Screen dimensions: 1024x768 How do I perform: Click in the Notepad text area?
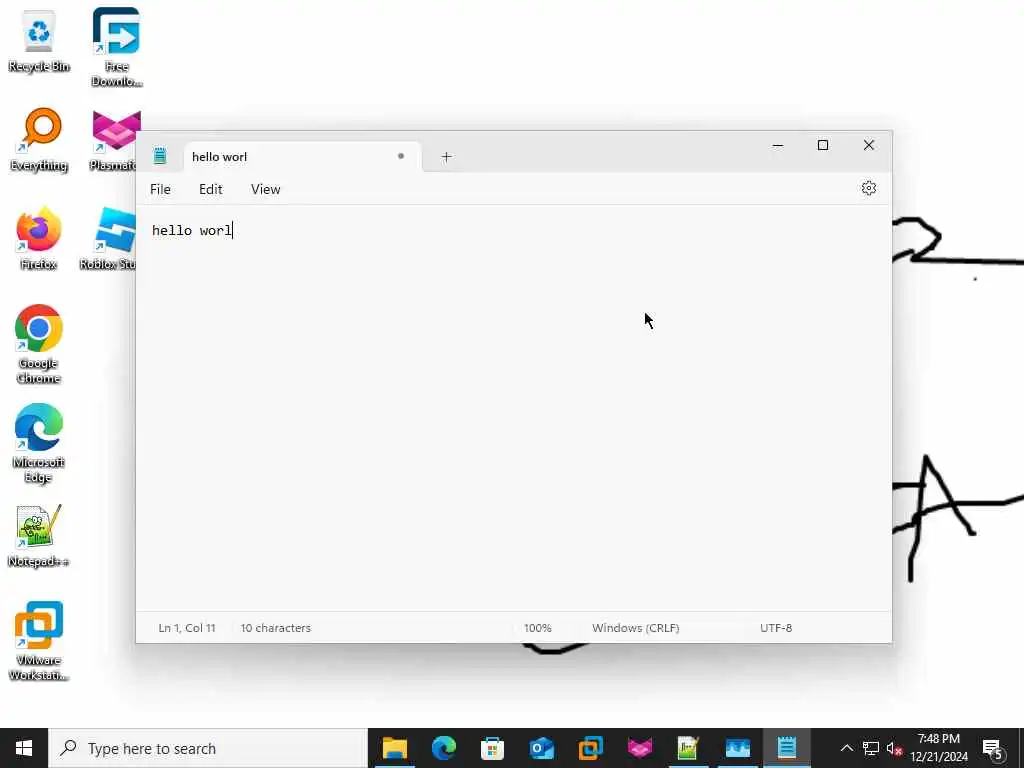(513, 408)
